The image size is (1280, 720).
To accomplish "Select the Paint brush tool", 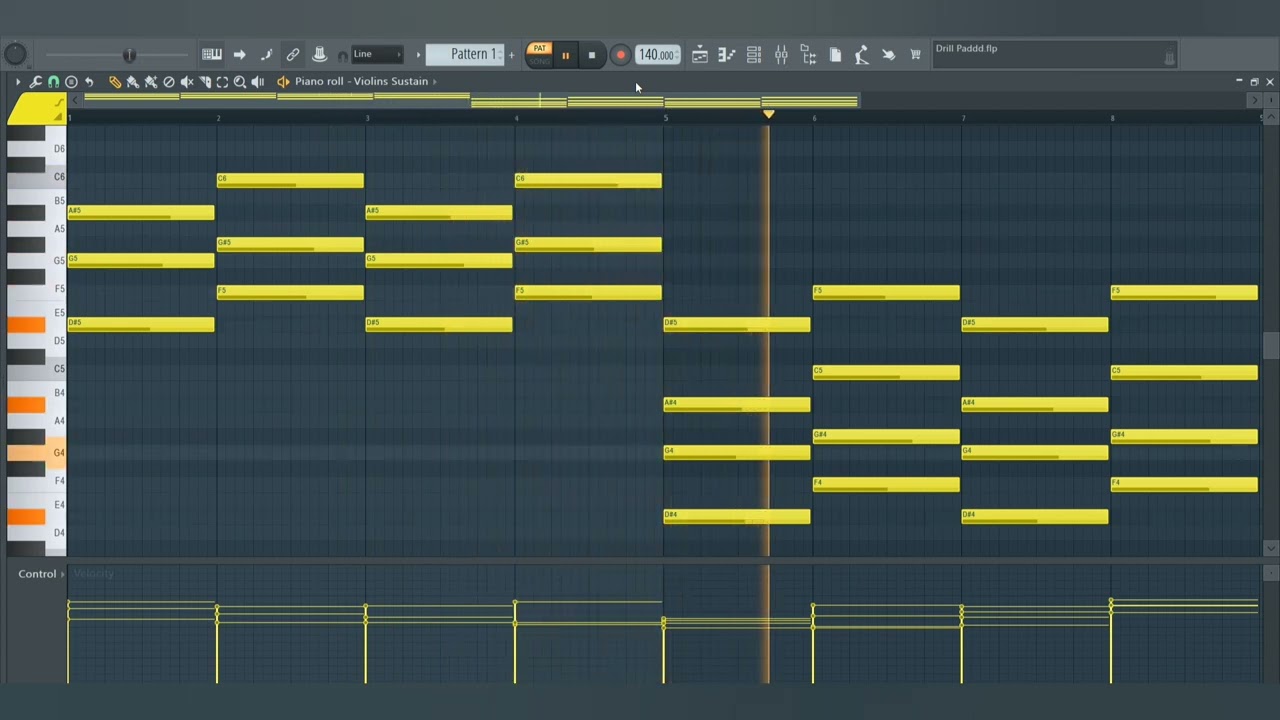I will coord(133,82).
